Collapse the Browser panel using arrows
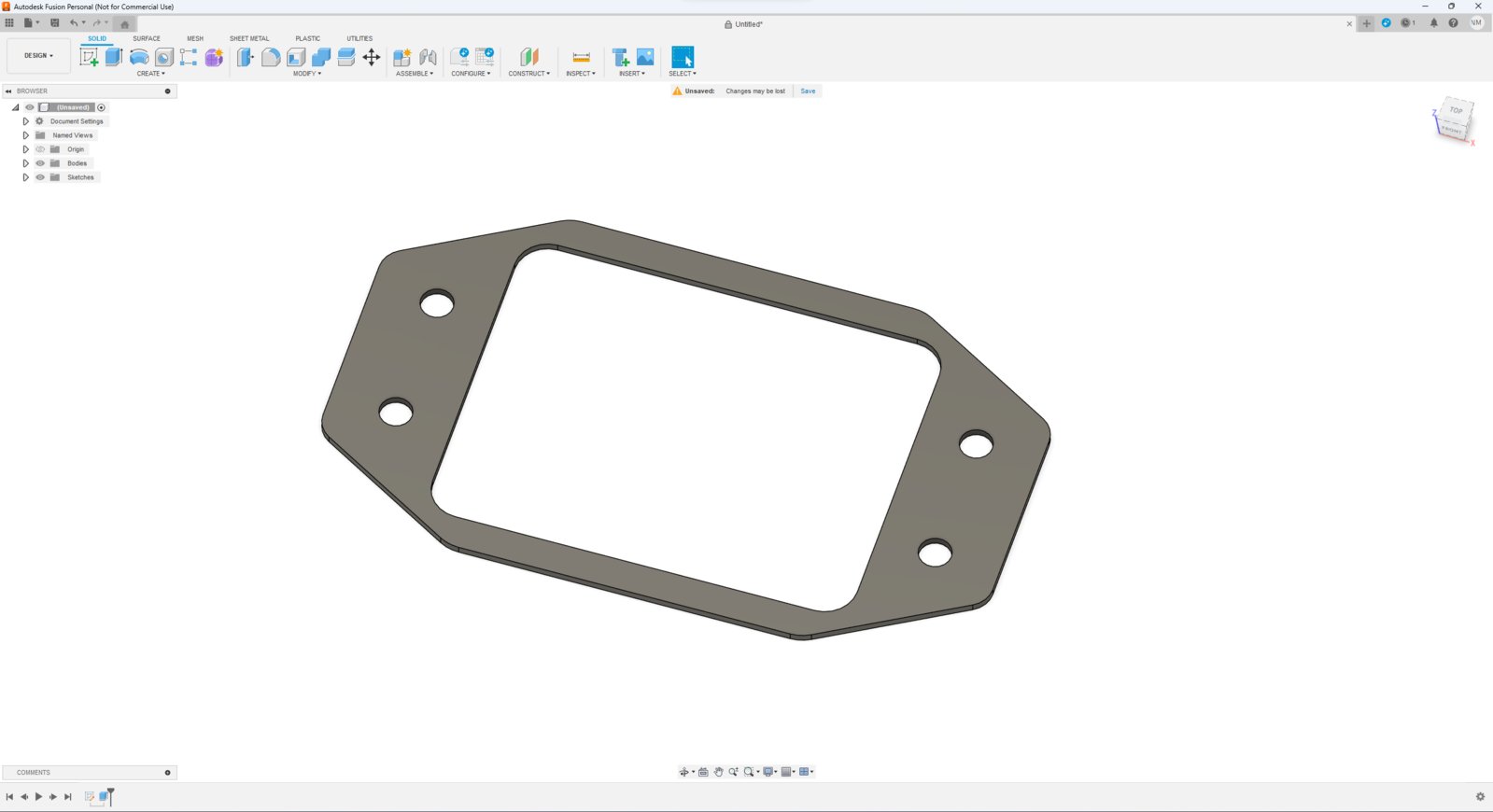1493x812 pixels. coord(8,91)
